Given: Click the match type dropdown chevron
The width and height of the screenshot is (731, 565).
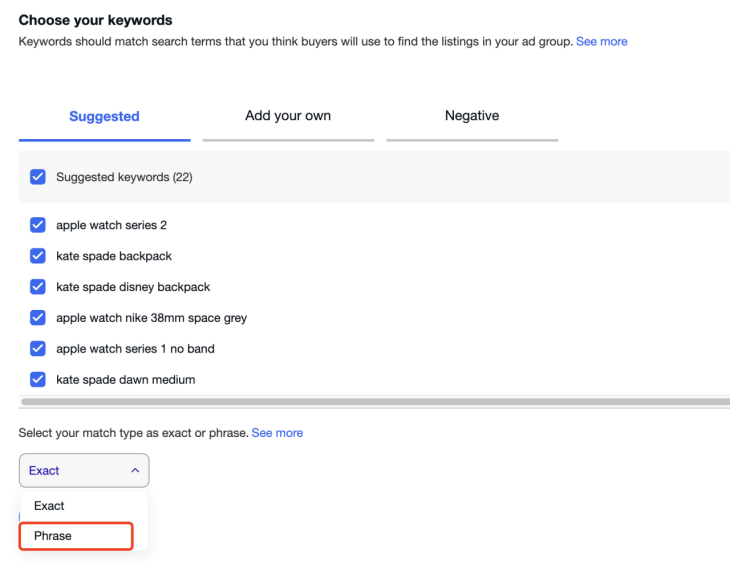Looking at the screenshot, I should 135,470.
